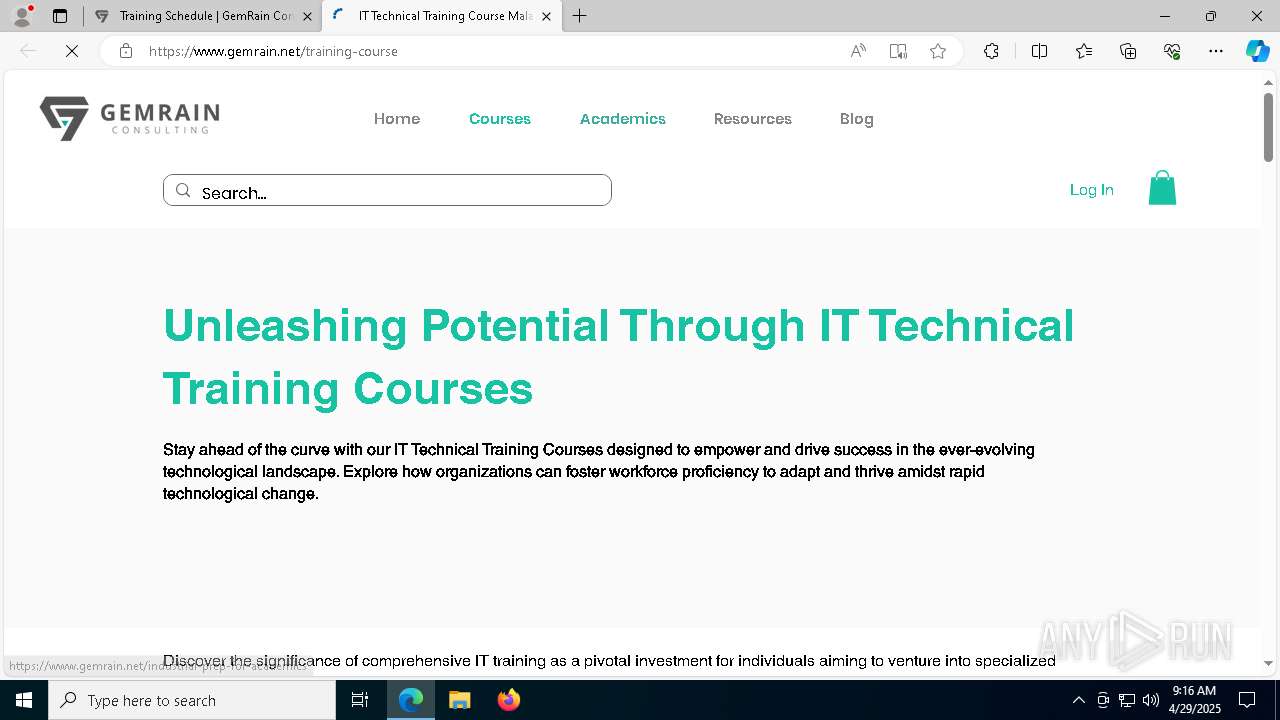
Task: Open Copilot sidebar icon
Action: (1257, 51)
